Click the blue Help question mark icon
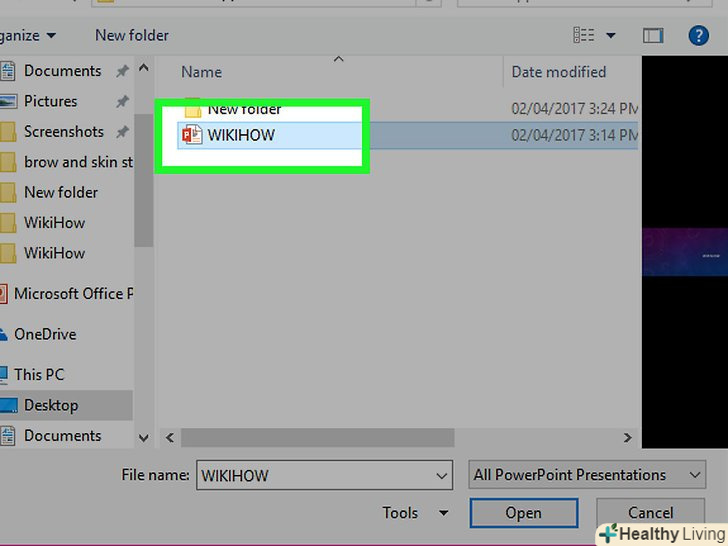Viewport: 728px width, 546px height. click(x=698, y=35)
